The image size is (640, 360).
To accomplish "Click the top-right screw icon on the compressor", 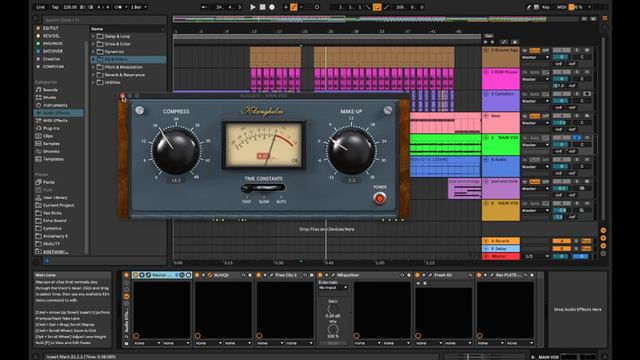I will [388, 110].
